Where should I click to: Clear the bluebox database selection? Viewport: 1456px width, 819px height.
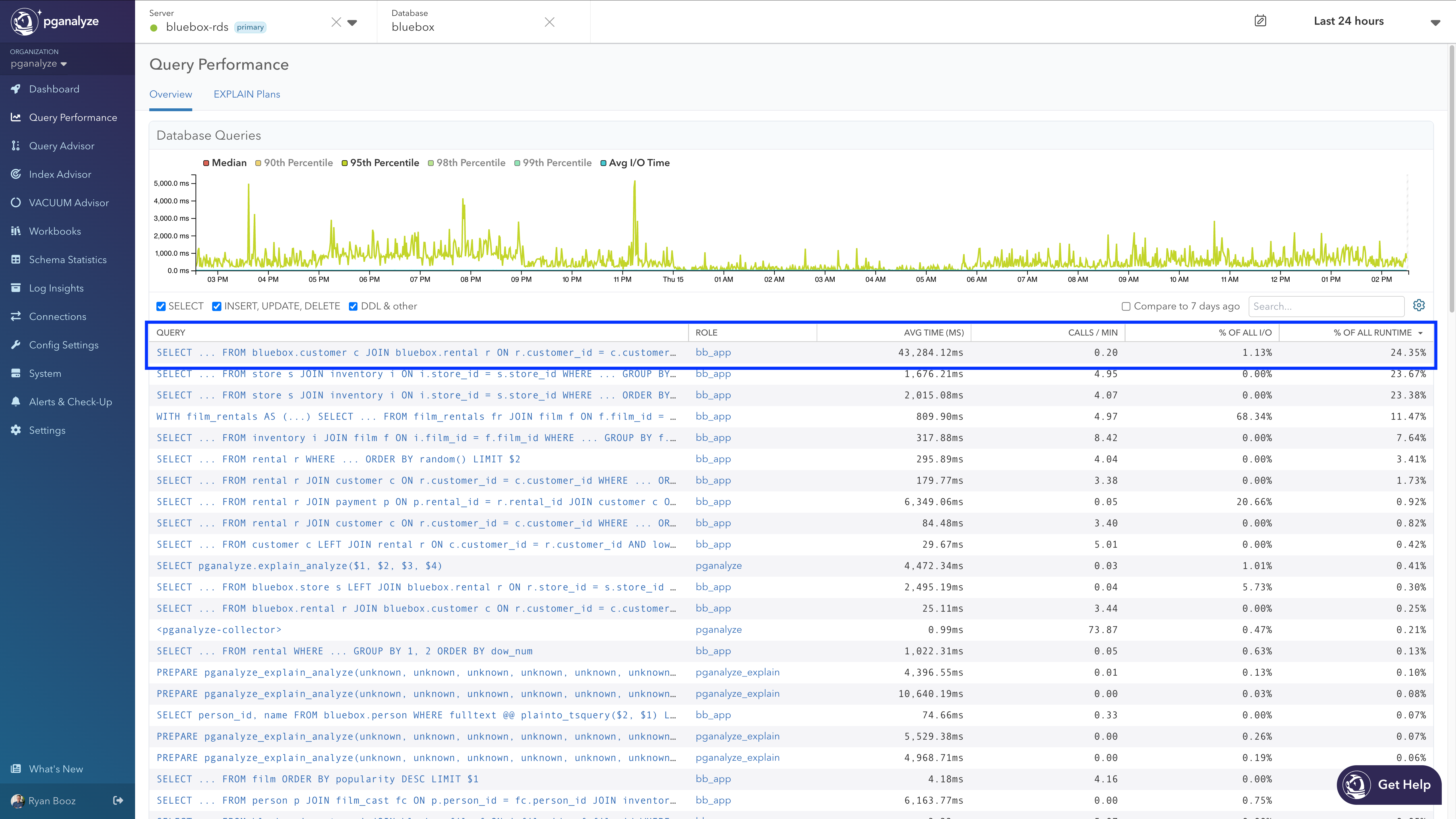549,22
